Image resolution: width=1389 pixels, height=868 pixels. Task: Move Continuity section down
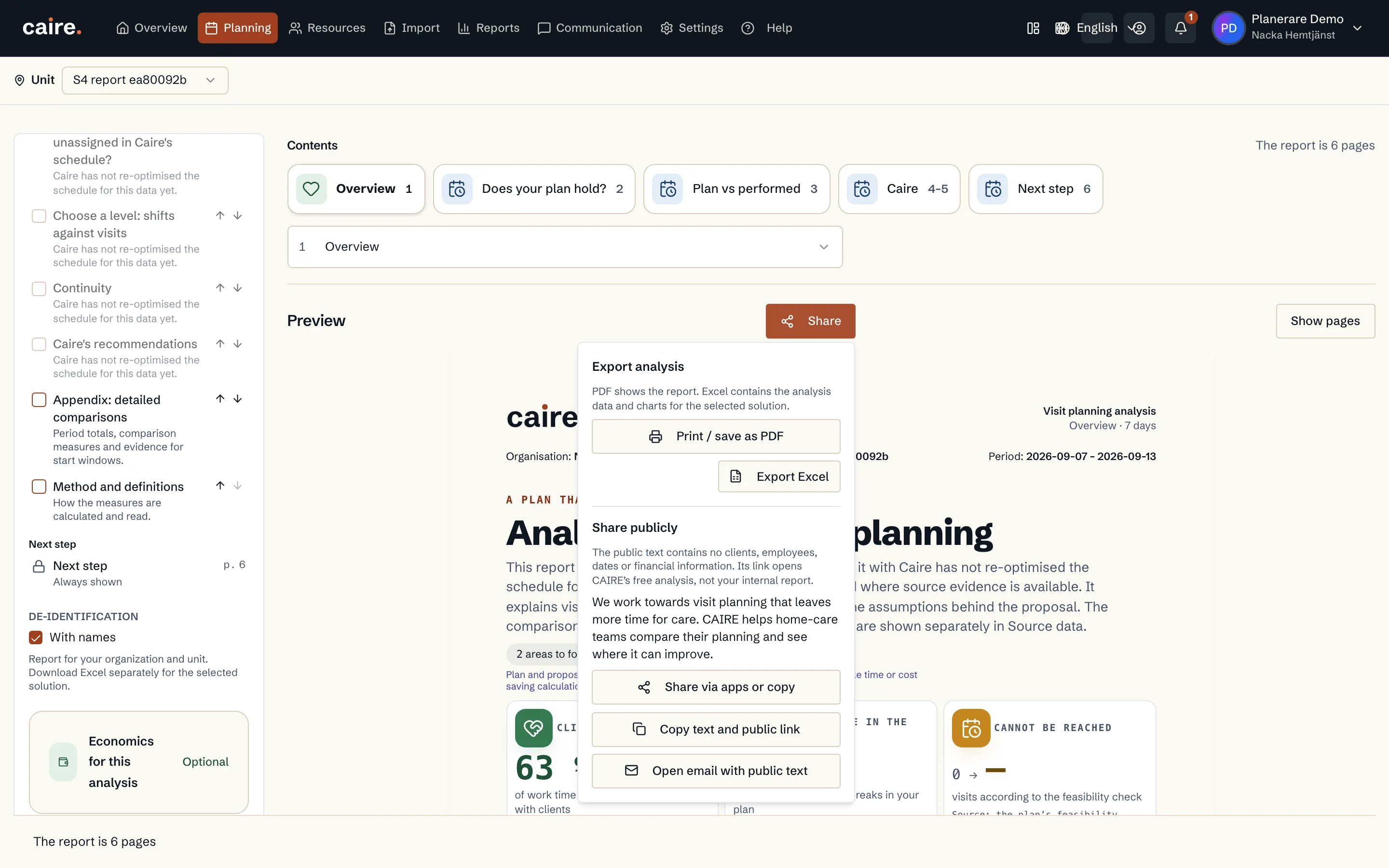pyautogui.click(x=238, y=287)
